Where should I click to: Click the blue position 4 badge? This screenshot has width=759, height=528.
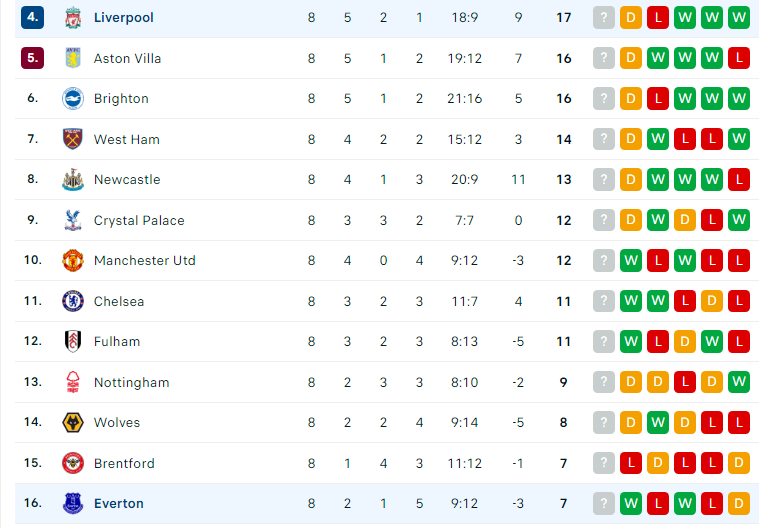[32, 17]
